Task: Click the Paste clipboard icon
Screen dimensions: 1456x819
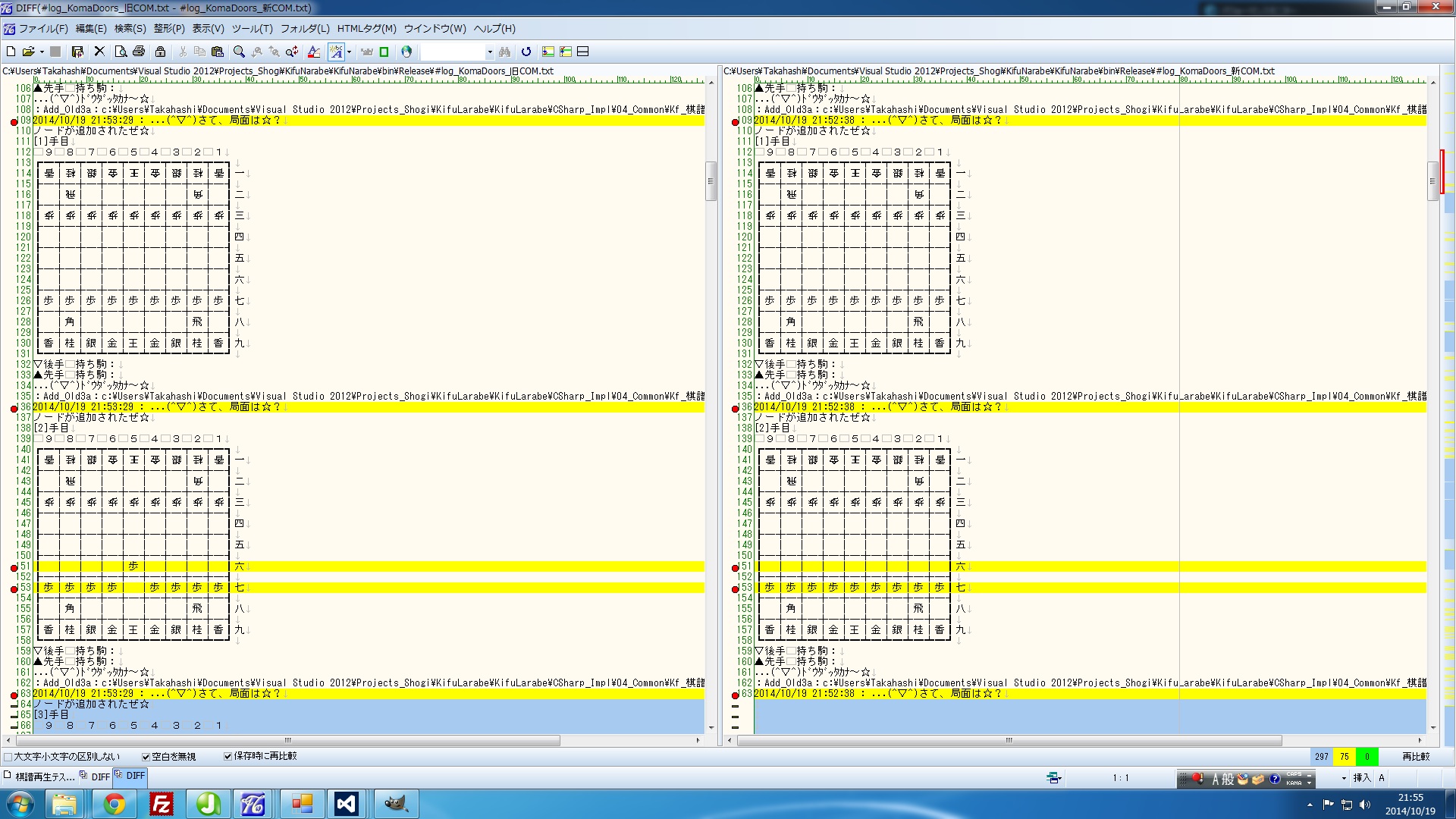Action: click(218, 52)
